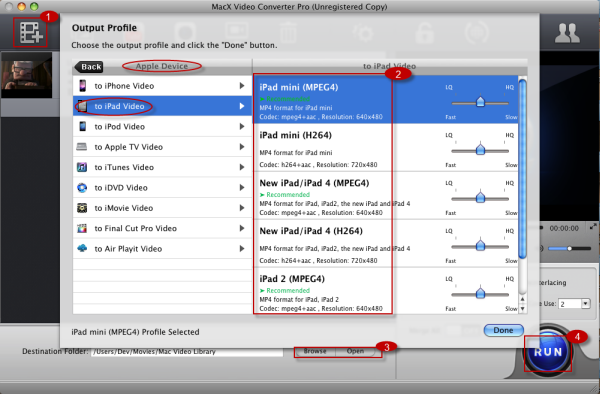Expand the to iPad Video submenu arrow
The image size is (600, 394).
(242, 106)
